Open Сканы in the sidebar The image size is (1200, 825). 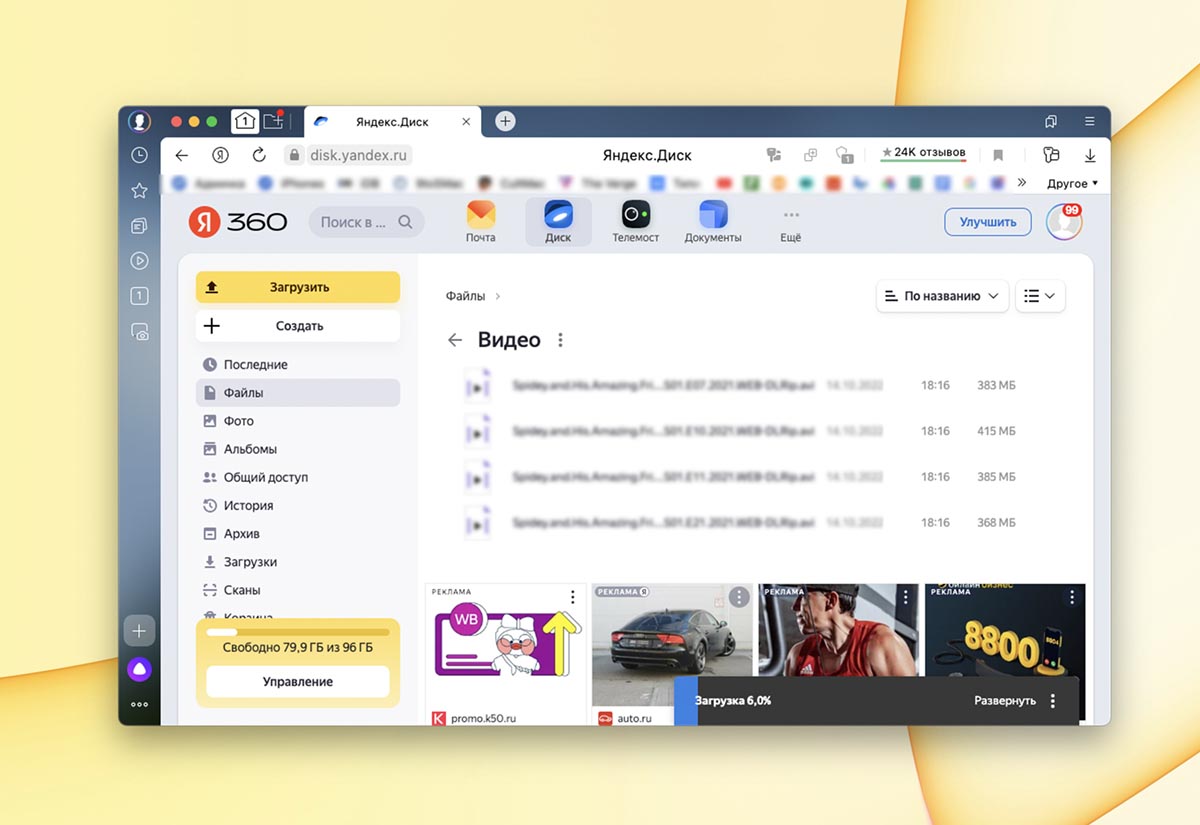(x=298, y=590)
